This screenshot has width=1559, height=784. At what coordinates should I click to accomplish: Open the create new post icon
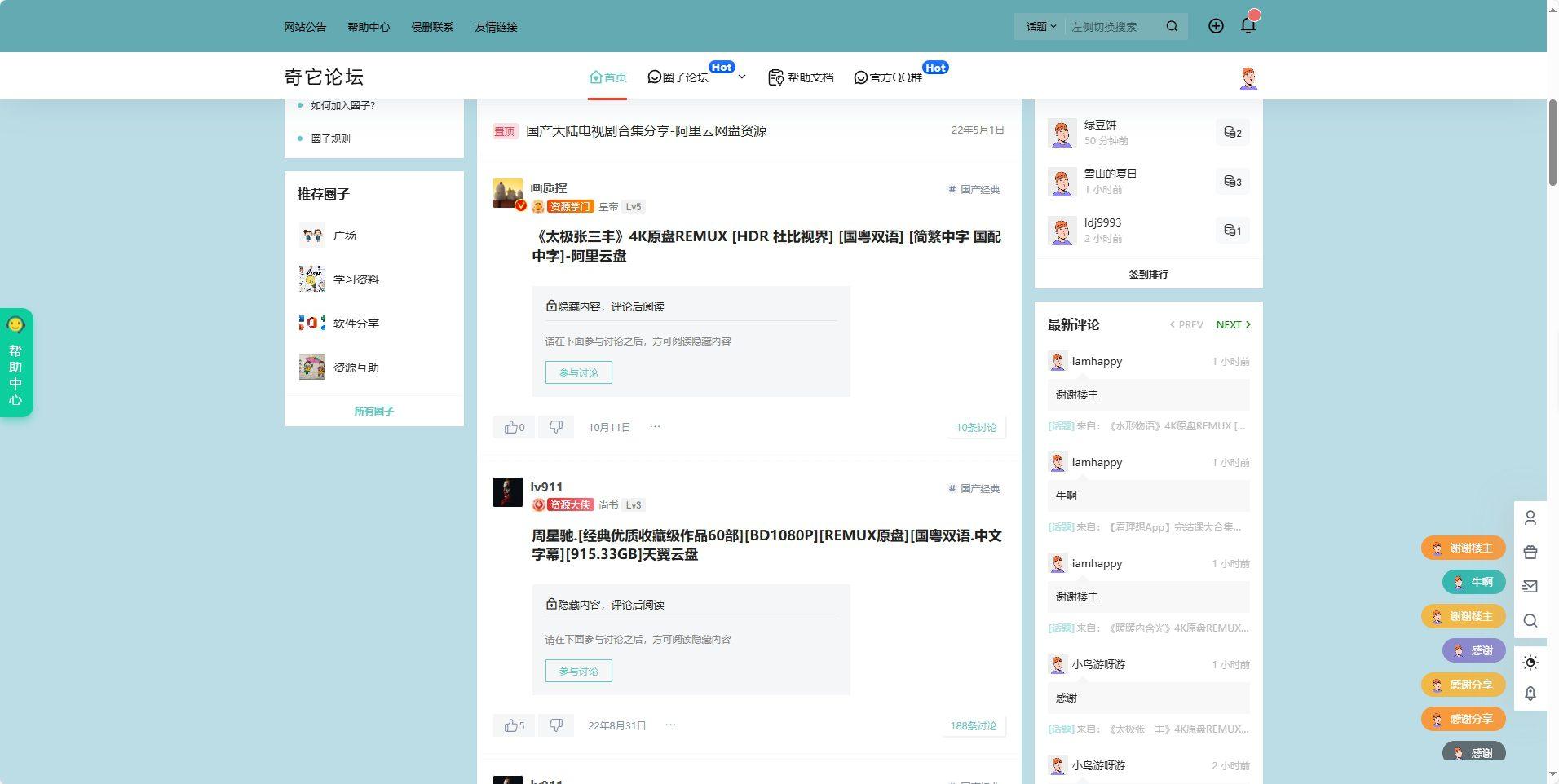click(1216, 25)
